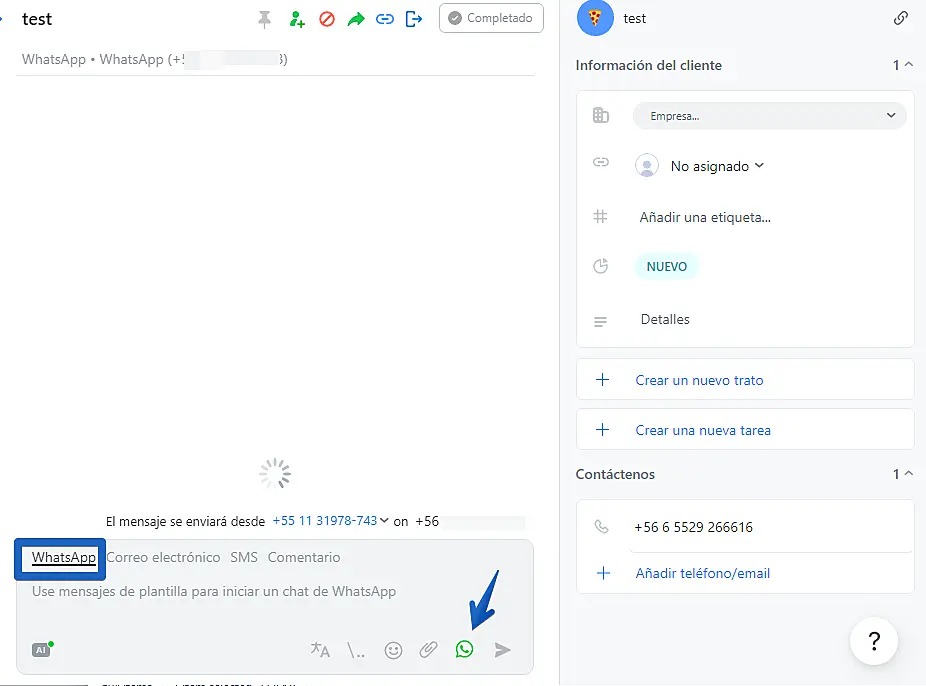Switch to the SMS tab
The image size is (926, 686).
pyautogui.click(x=244, y=557)
